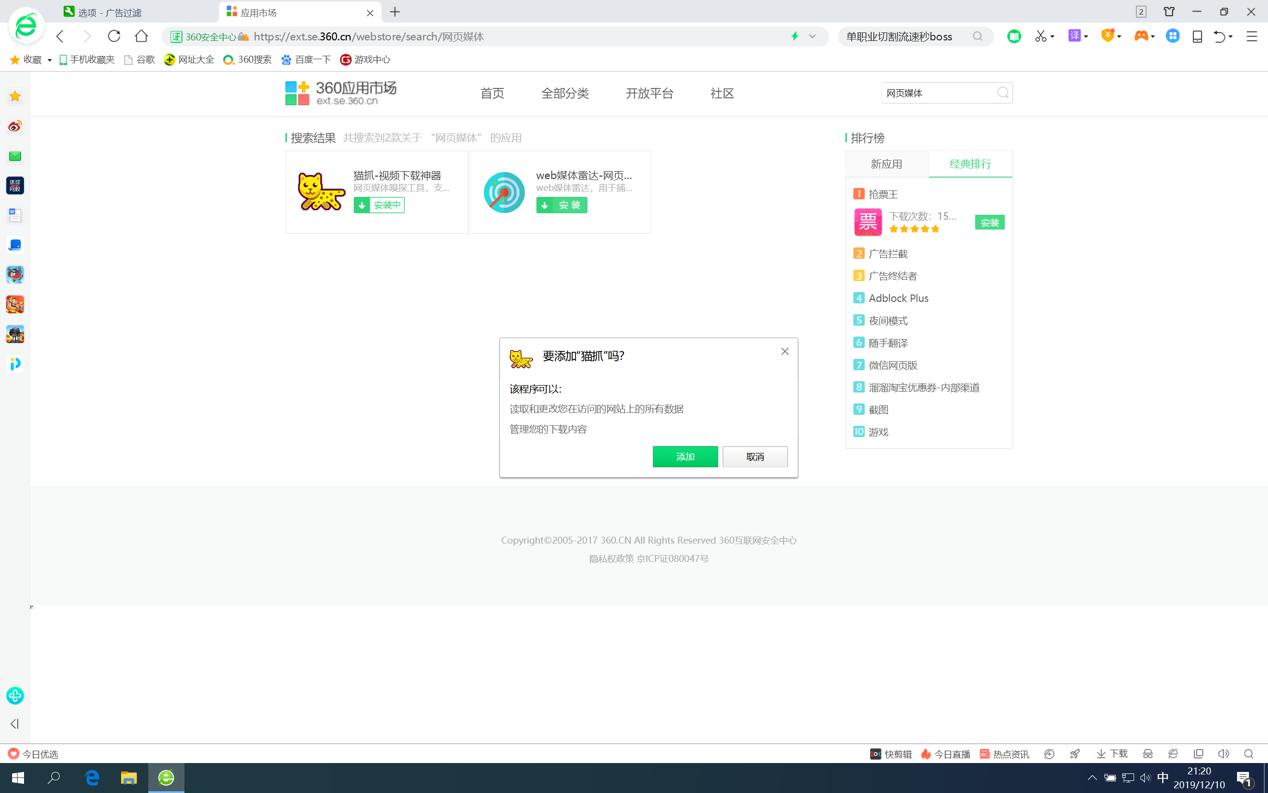Open 今日直播 in the status bar
This screenshot has height=793, width=1268.
coord(945,754)
